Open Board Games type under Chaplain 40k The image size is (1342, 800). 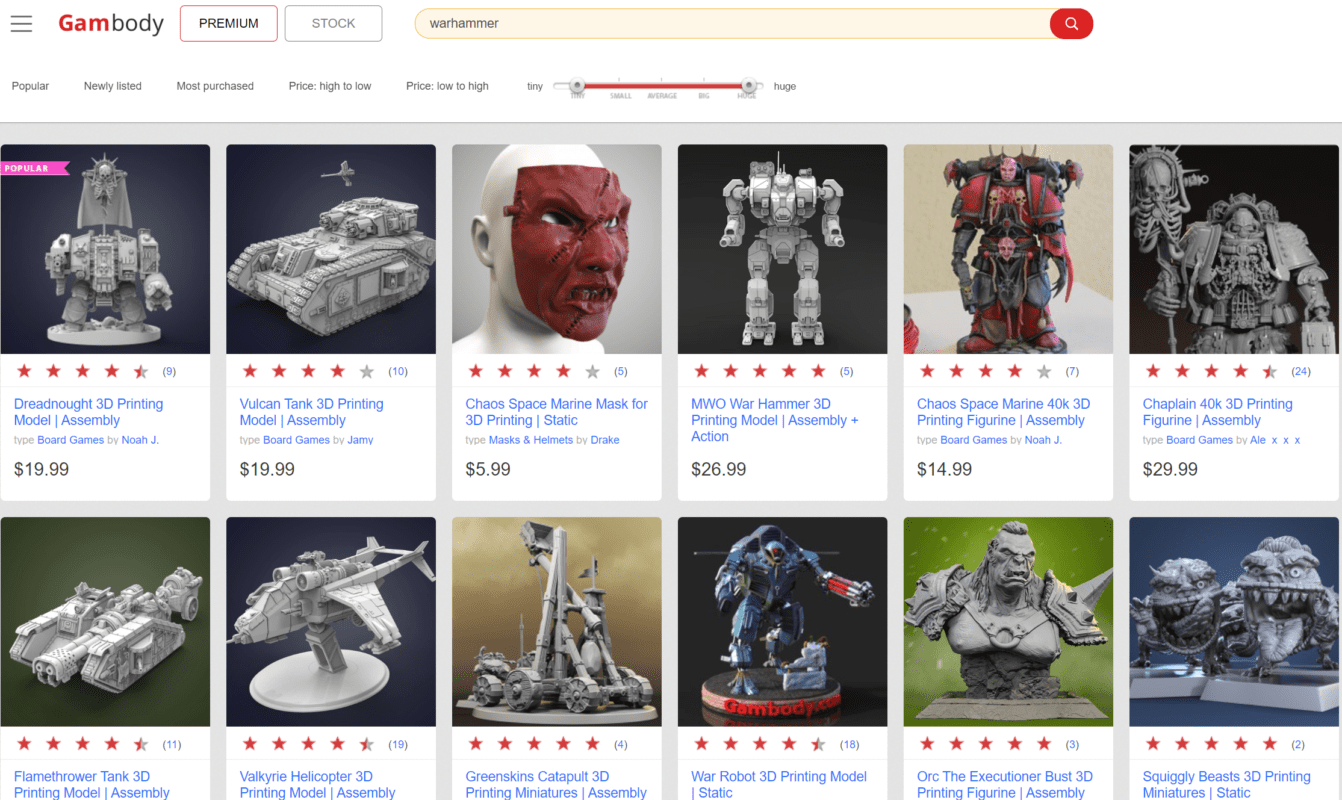(x=1199, y=440)
